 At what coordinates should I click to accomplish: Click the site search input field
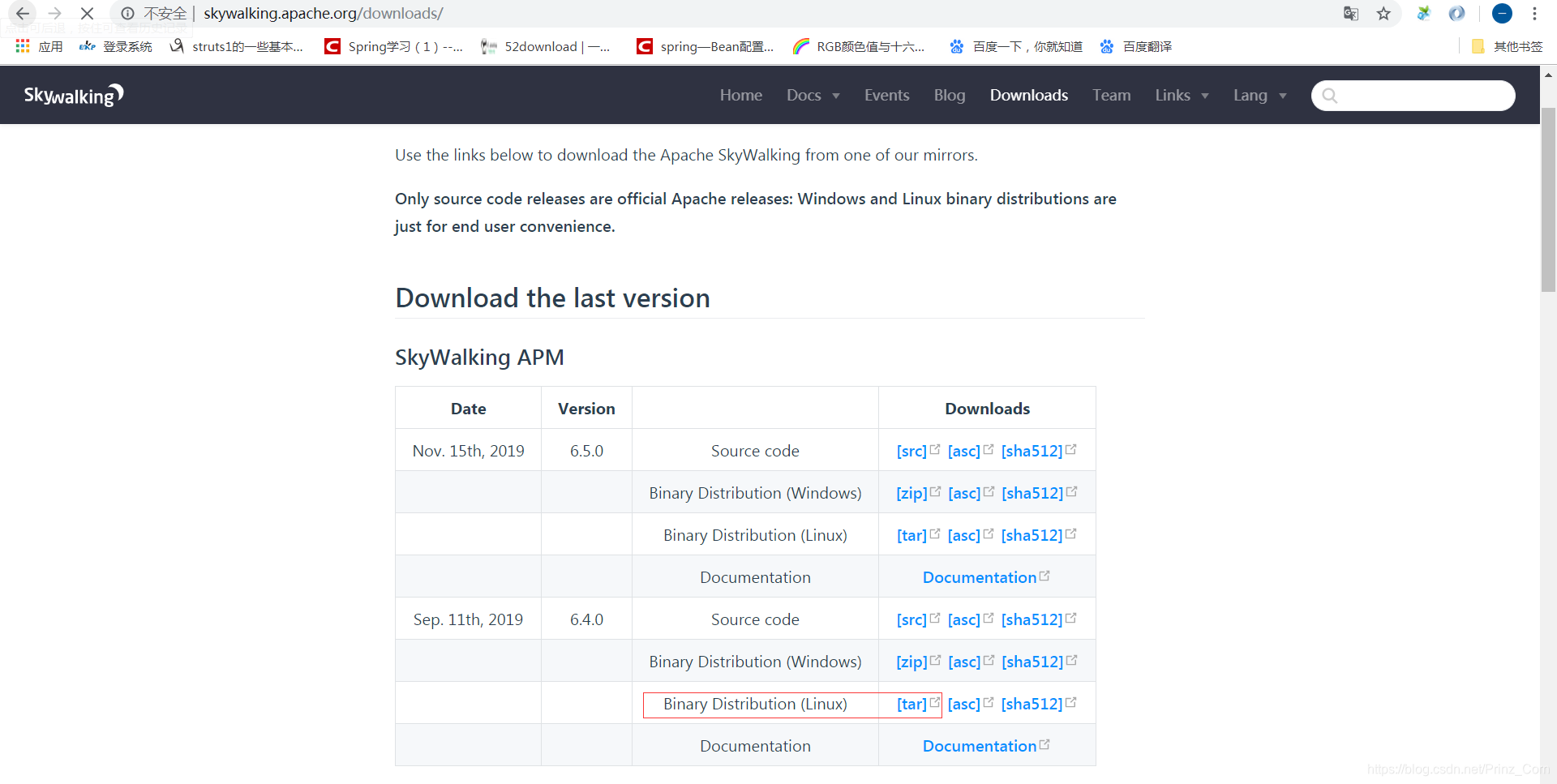[1413, 96]
